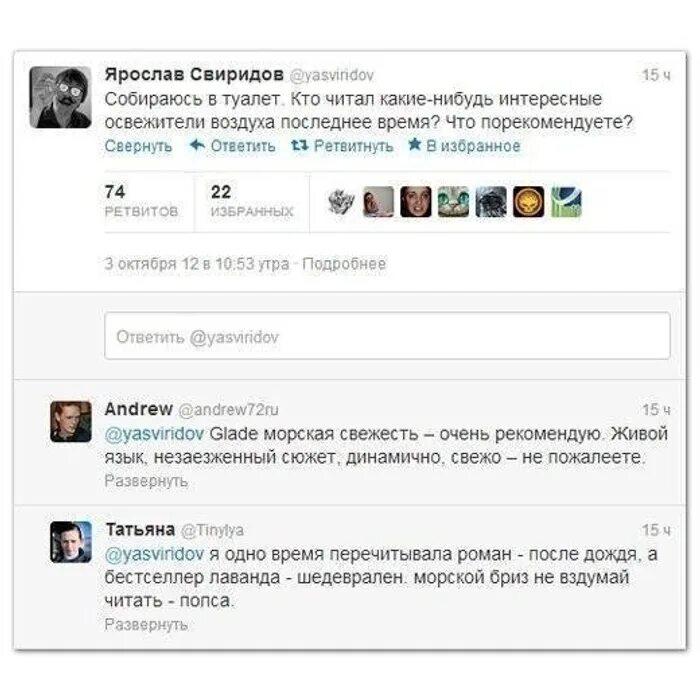
Task: Click the retweet arrows icon
Action: pyautogui.click(x=300, y=145)
